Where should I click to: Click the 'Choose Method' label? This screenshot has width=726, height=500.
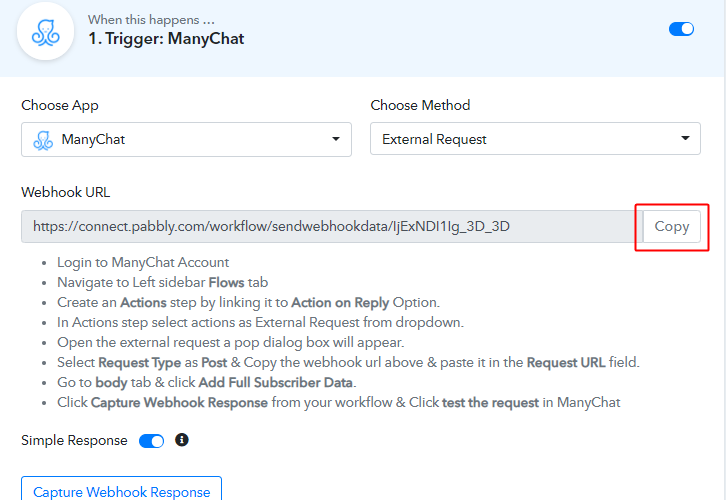(x=420, y=105)
